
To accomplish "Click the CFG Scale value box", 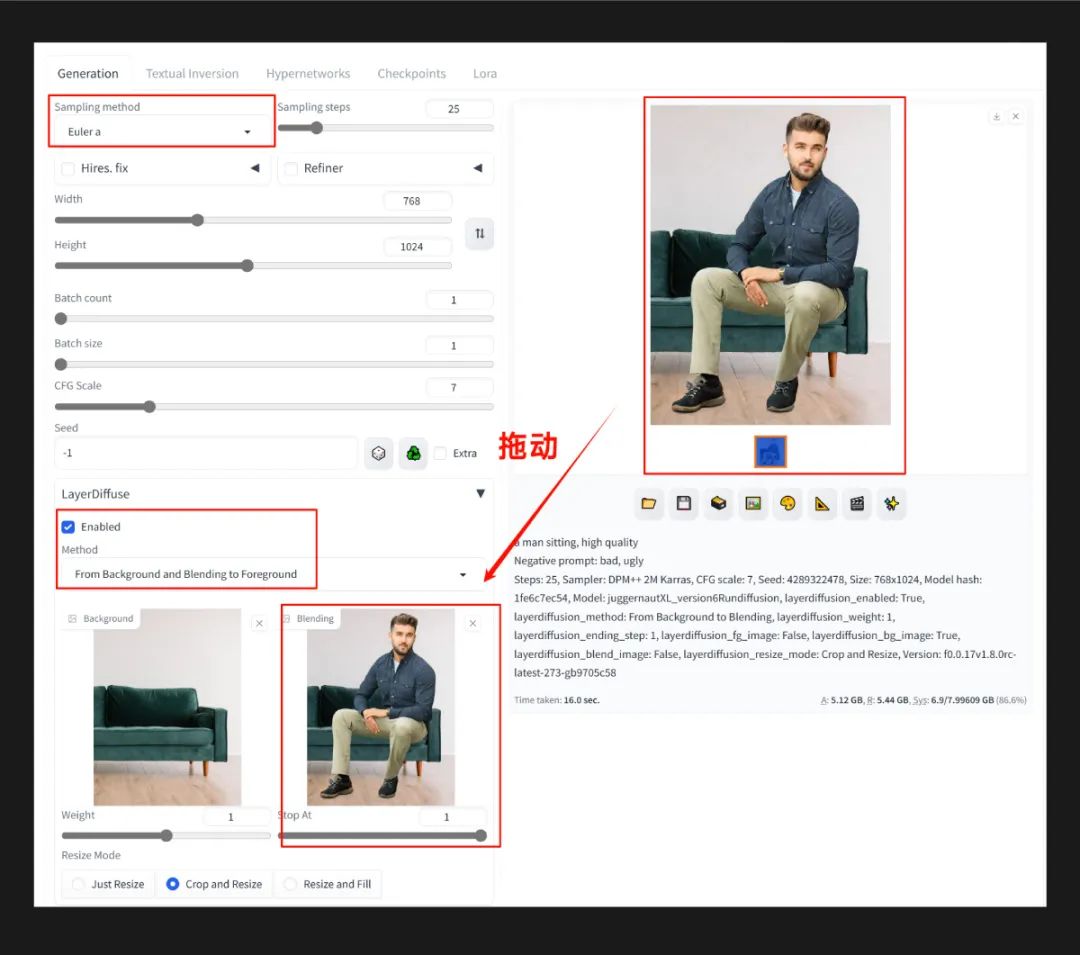I will [x=459, y=388].
